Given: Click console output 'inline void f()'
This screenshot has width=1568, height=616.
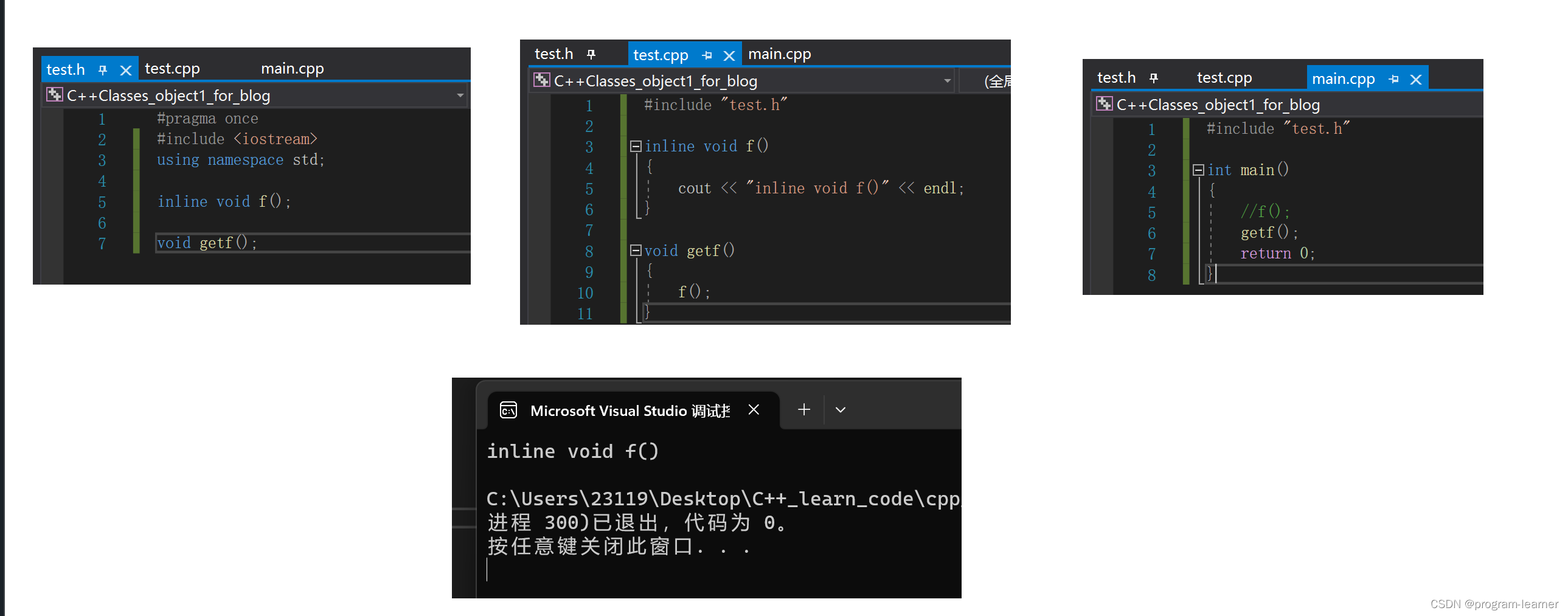Looking at the screenshot, I should 573,452.
